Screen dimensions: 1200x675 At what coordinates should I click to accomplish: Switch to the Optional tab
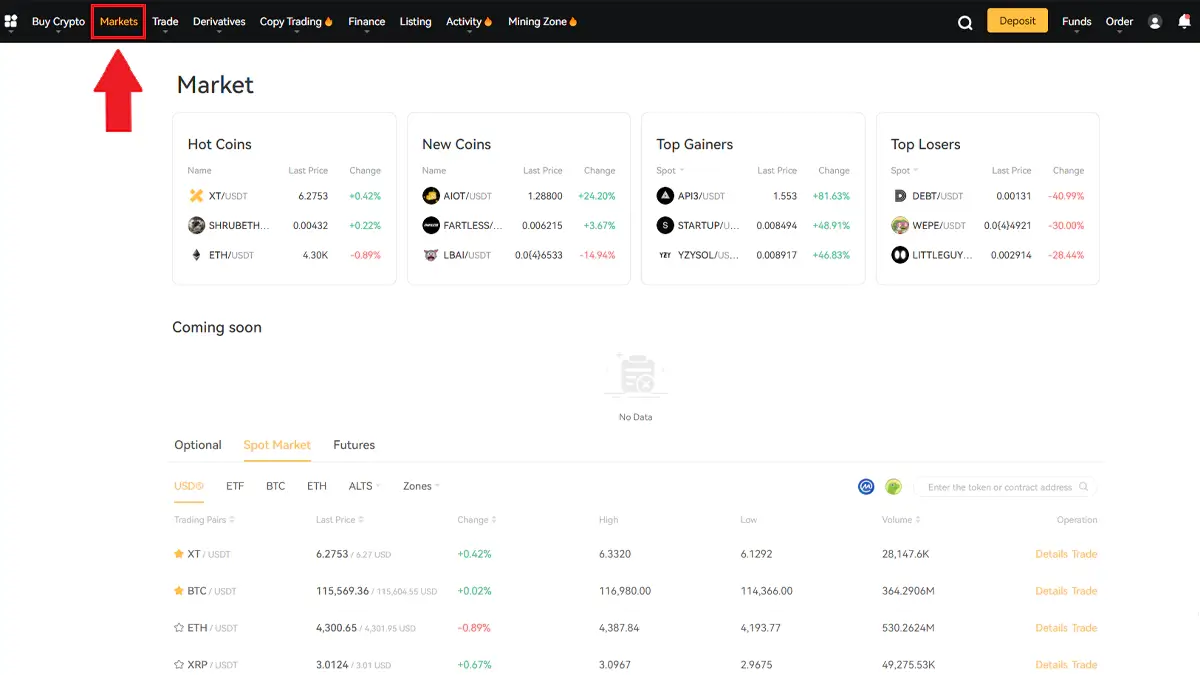198,445
